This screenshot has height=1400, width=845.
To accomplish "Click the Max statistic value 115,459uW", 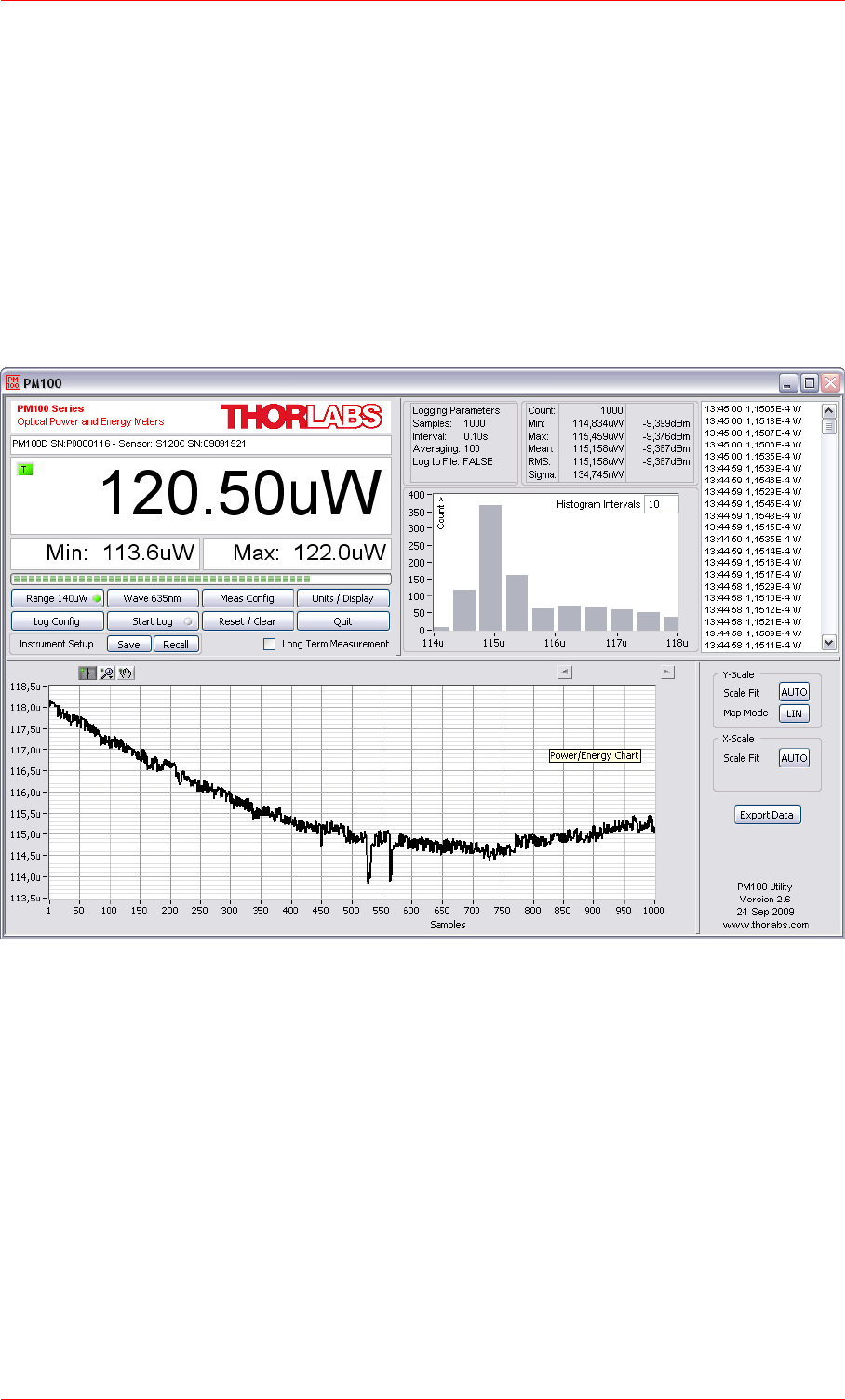I will (x=597, y=436).
